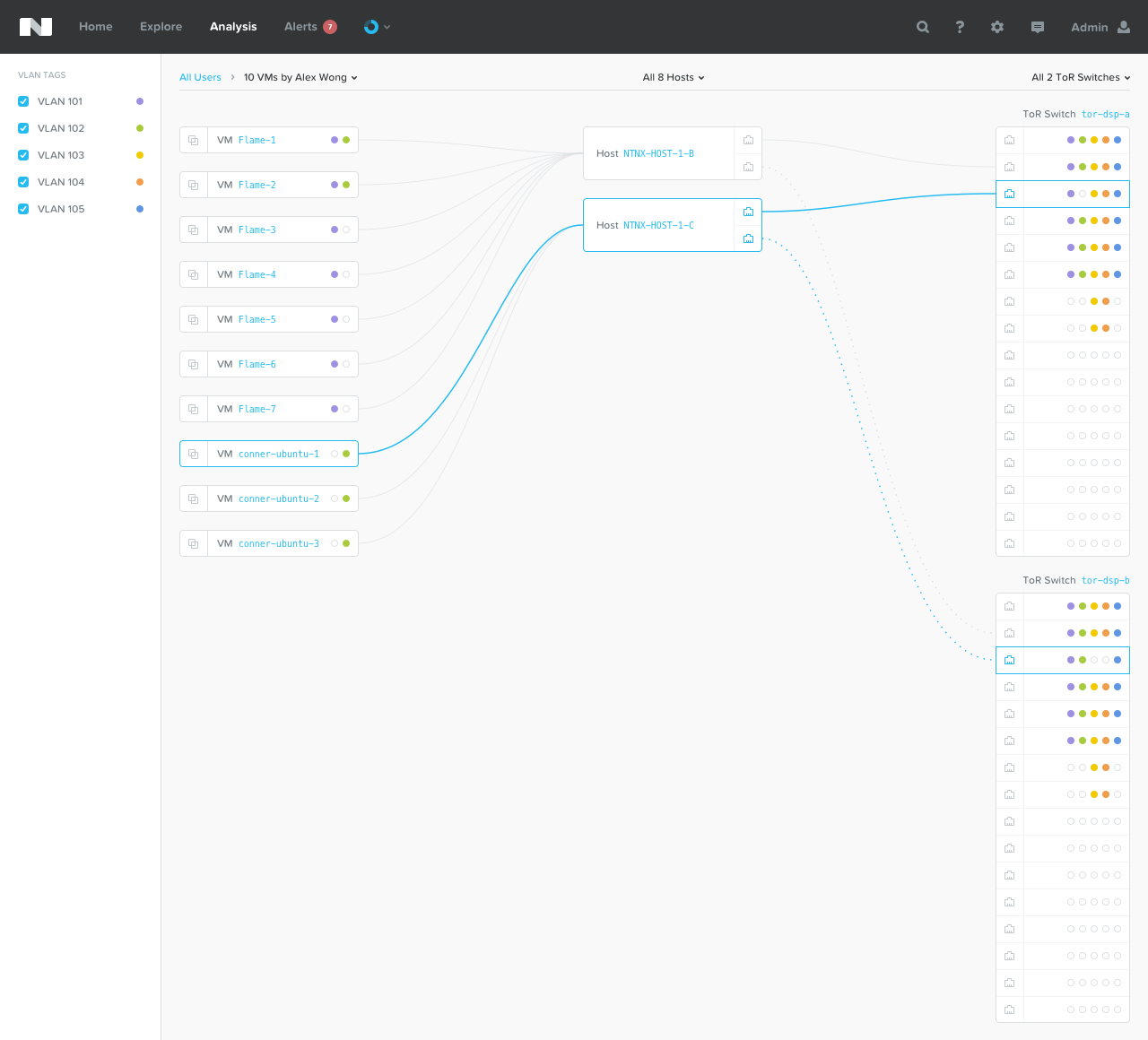Open the 'All 8 Hosts' dropdown
This screenshot has height=1040, width=1148.
673,77
